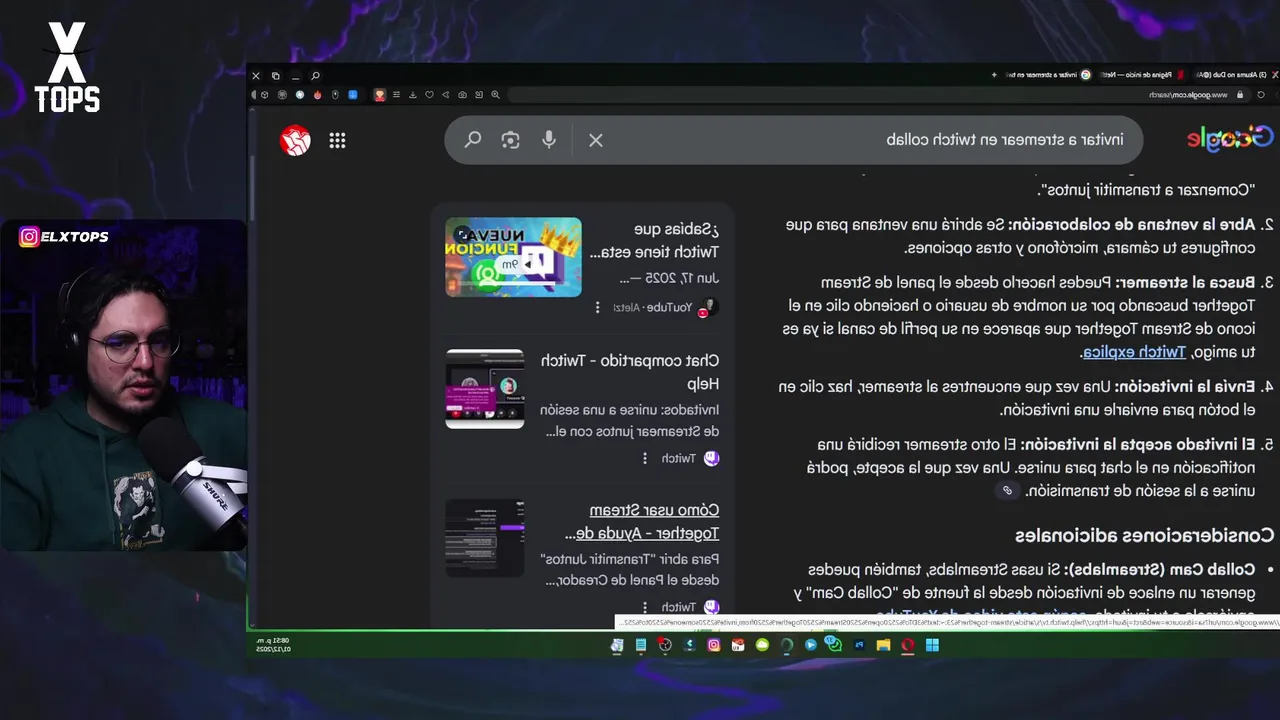Go to Google home via the logo
The width and height of the screenshot is (1280, 720).
pyautogui.click(x=1230, y=139)
